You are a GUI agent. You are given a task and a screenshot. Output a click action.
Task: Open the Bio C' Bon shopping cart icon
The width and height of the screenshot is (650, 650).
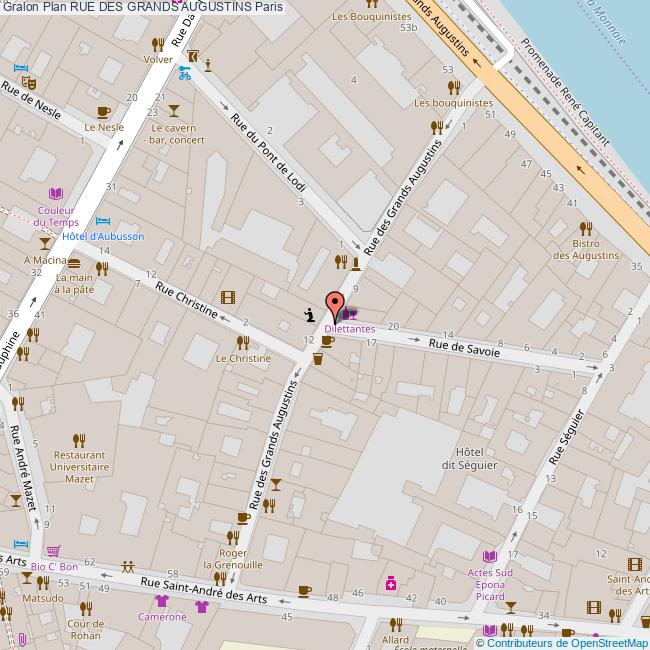(53, 551)
